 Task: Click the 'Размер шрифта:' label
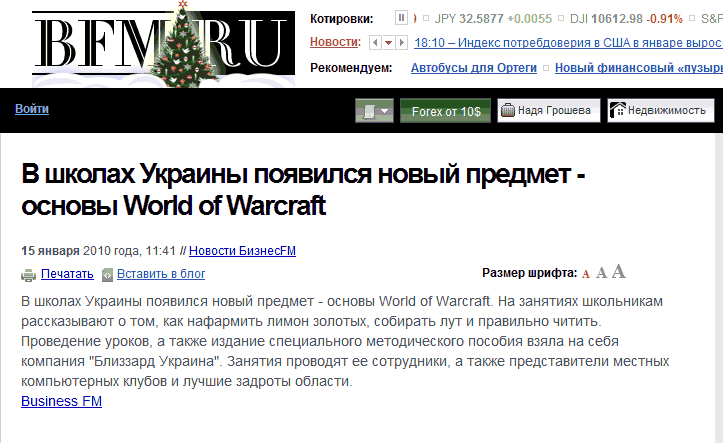(529, 273)
